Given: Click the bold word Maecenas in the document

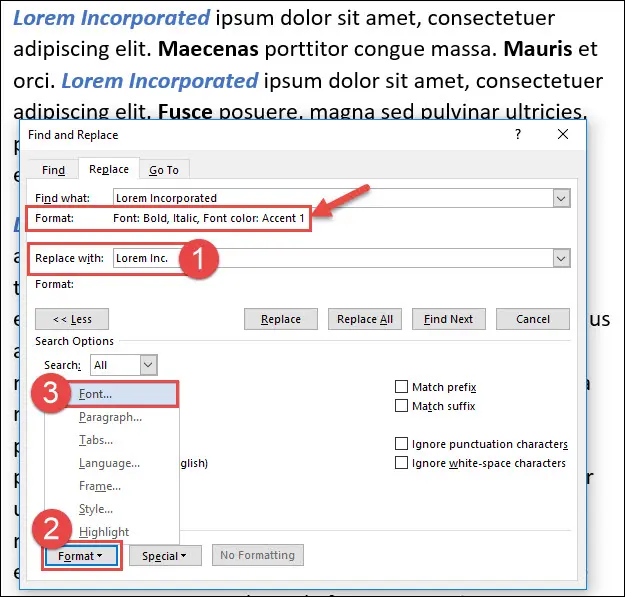Looking at the screenshot, I should 208,49.
